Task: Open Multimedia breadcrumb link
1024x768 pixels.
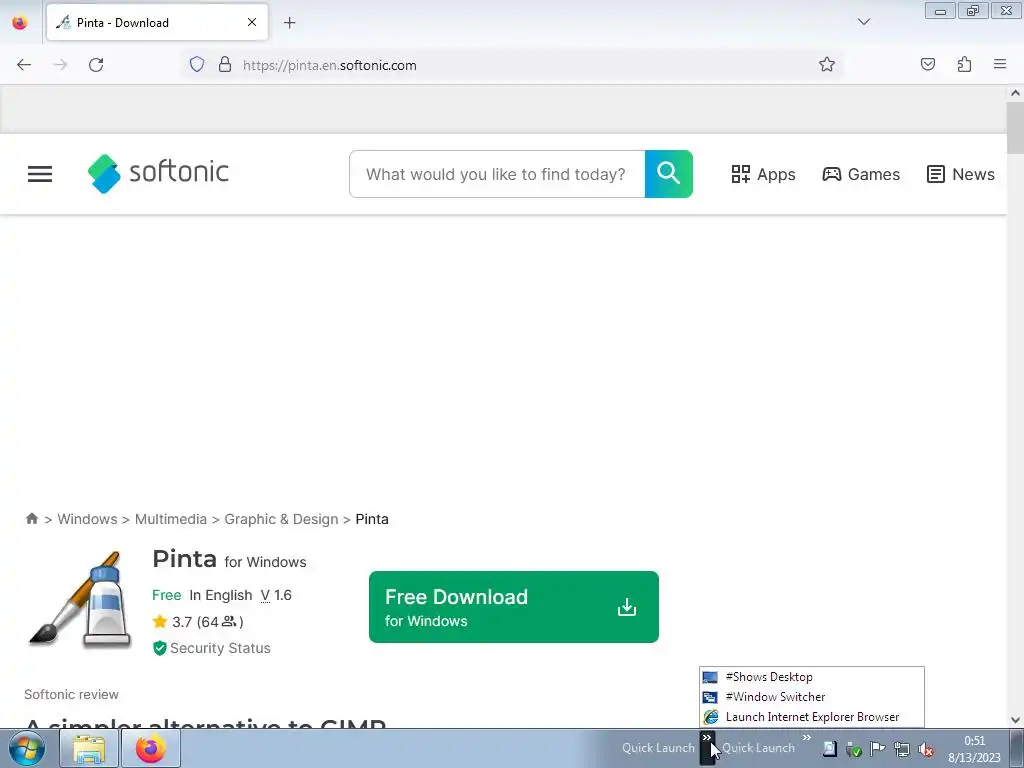Action: pos(170,519)
